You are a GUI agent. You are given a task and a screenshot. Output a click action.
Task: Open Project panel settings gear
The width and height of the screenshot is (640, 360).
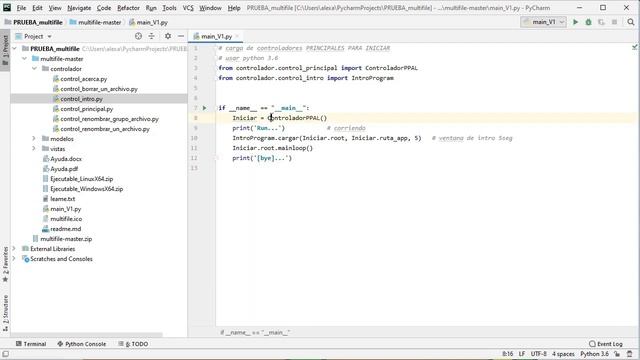click(x=168, y=36)
